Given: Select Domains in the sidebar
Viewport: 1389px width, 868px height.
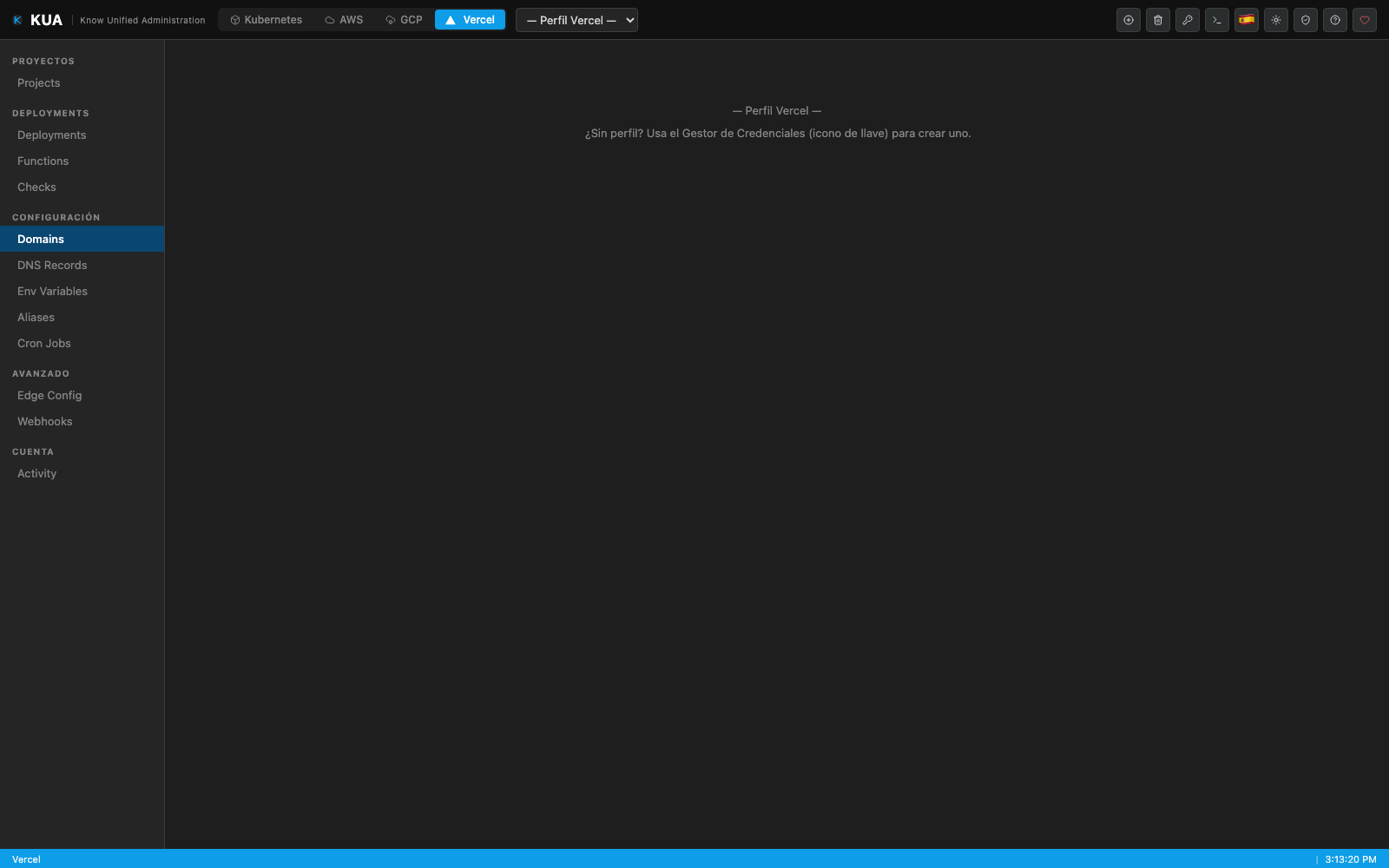Looking at the screenshot, I should click(x=82, y=239).
